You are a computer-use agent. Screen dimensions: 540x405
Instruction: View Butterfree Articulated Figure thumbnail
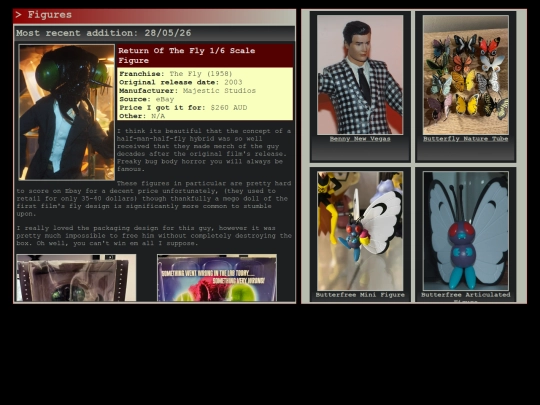pos(466,231)
